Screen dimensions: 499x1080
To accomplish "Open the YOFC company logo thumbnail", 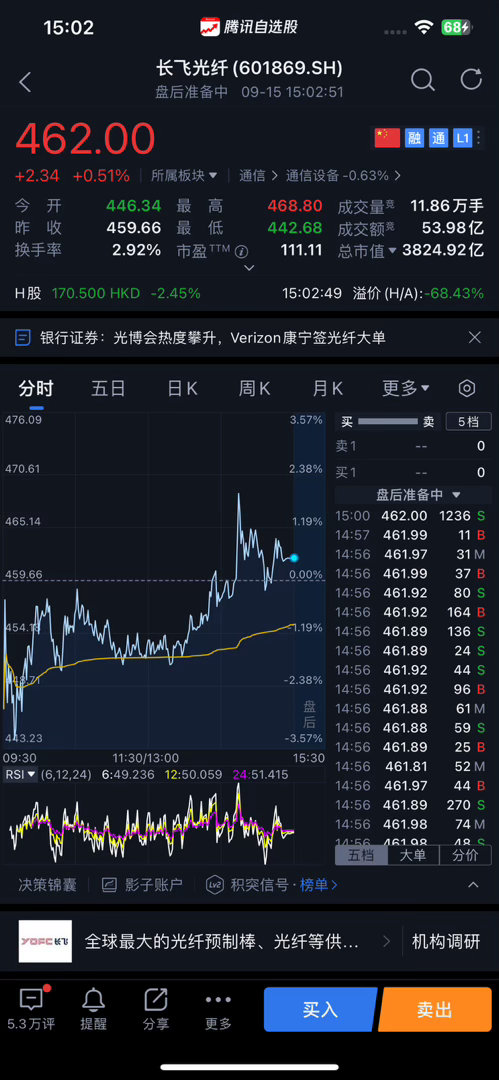I will point(45,941).
